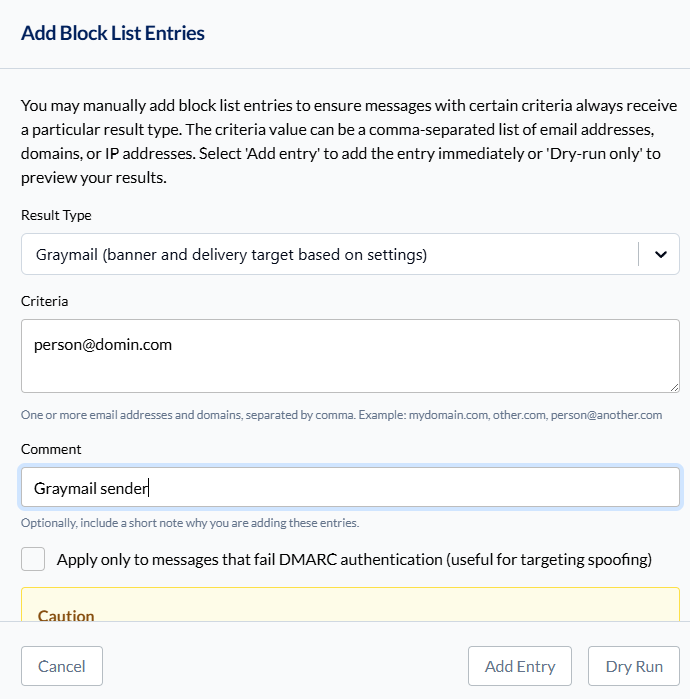Click the Add Block List Entries title

pos(113,33)
